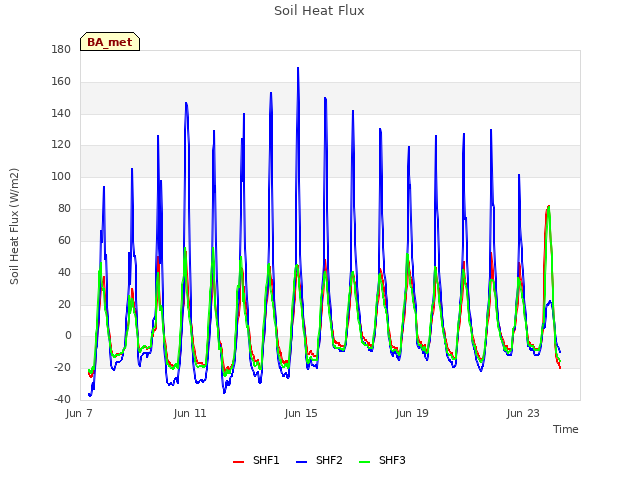Toggle SHF1 series in the legend
This screenshot has height=480, width=640.
click(256, 460)
